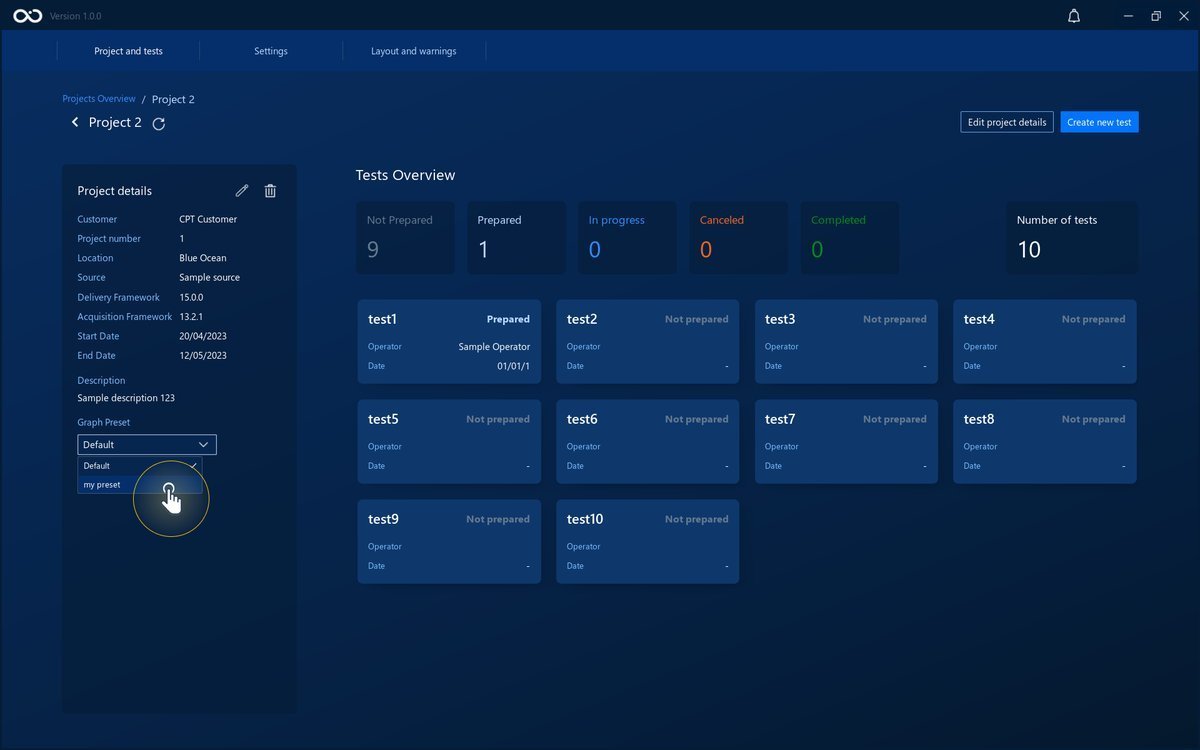1200x750 pixels.
Task: Minimize the application window
Action: (1127, 16)
